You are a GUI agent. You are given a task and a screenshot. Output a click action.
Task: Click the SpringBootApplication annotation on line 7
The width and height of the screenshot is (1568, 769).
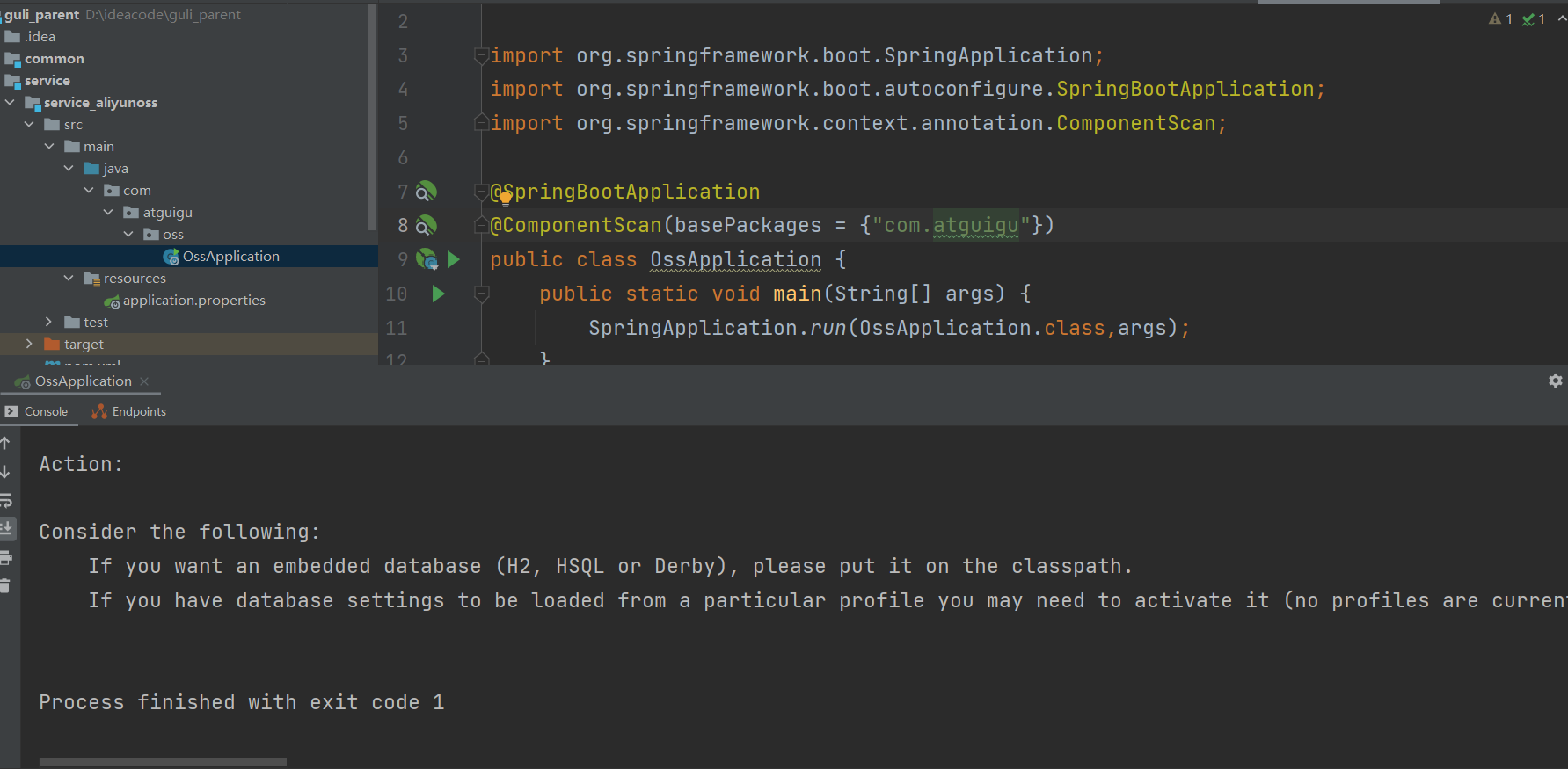tap(625, 192)
